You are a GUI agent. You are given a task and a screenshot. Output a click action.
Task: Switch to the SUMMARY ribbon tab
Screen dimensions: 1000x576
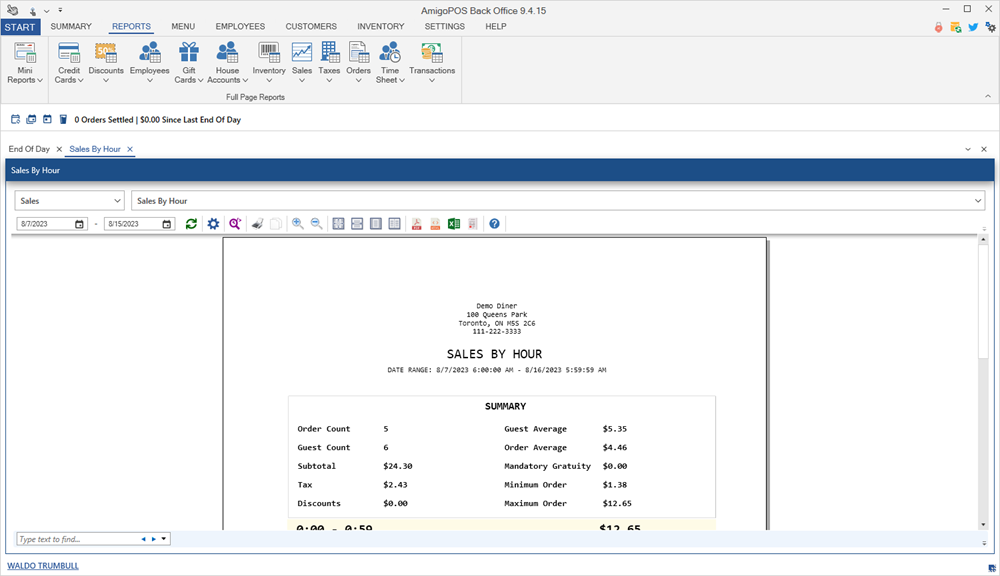pyautogui.click(x=71, y=27)
